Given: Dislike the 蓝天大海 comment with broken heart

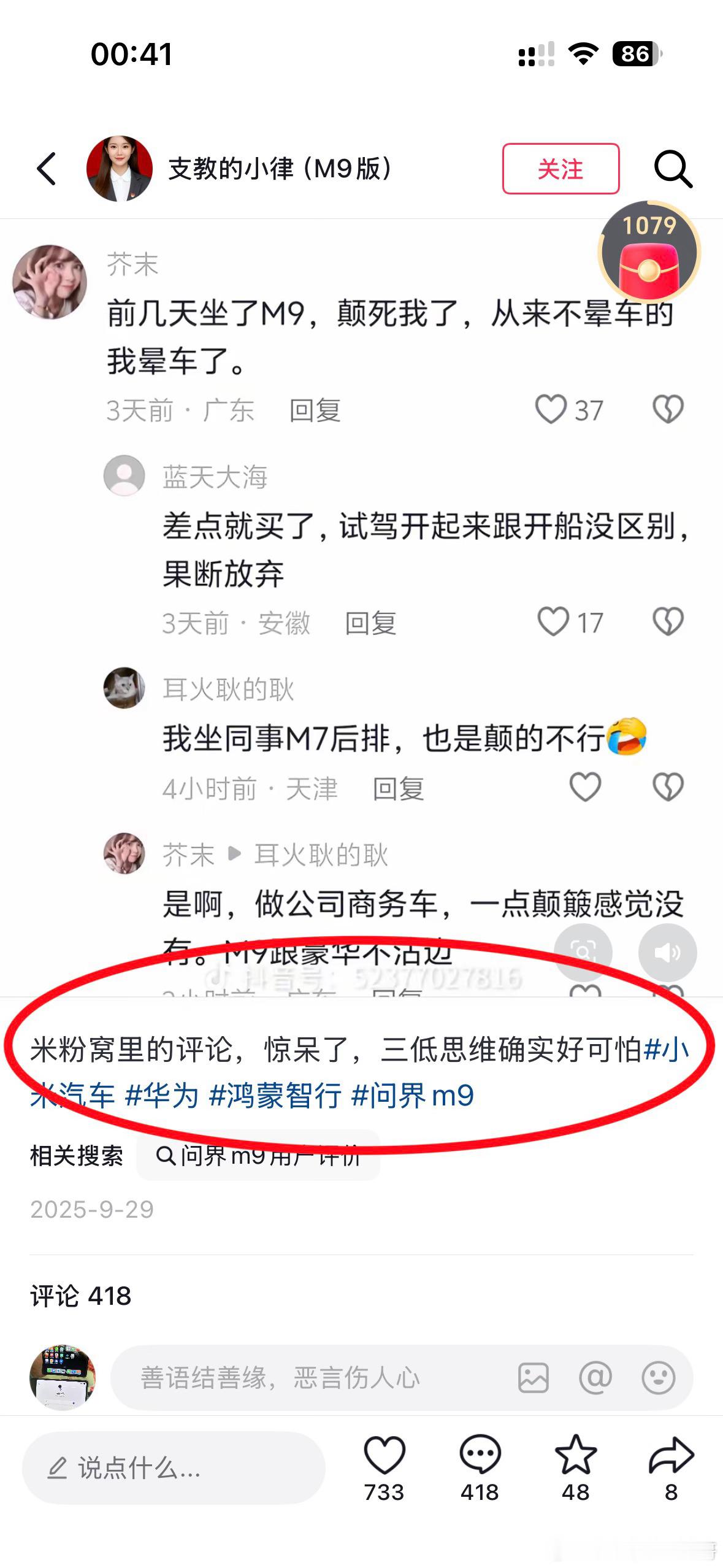Looking at the screenshot, I should coord(668,621).
